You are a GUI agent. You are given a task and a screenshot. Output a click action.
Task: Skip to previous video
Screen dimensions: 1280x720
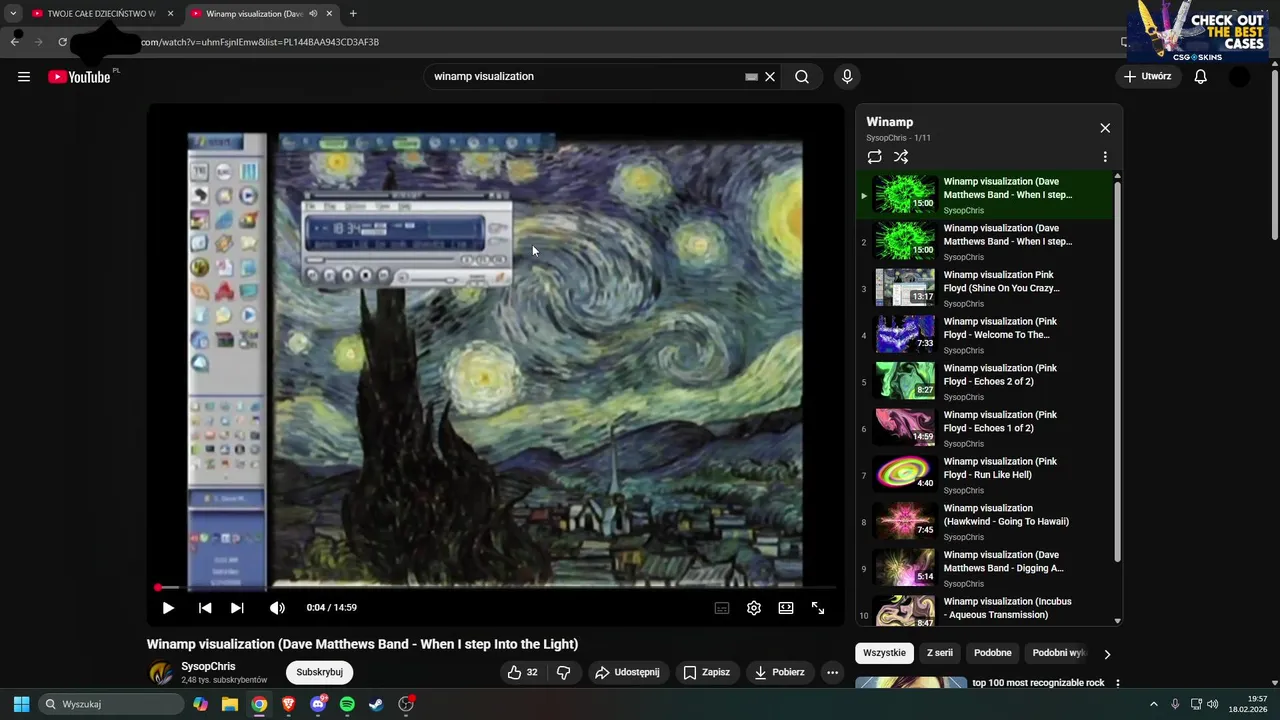[205, 608]
